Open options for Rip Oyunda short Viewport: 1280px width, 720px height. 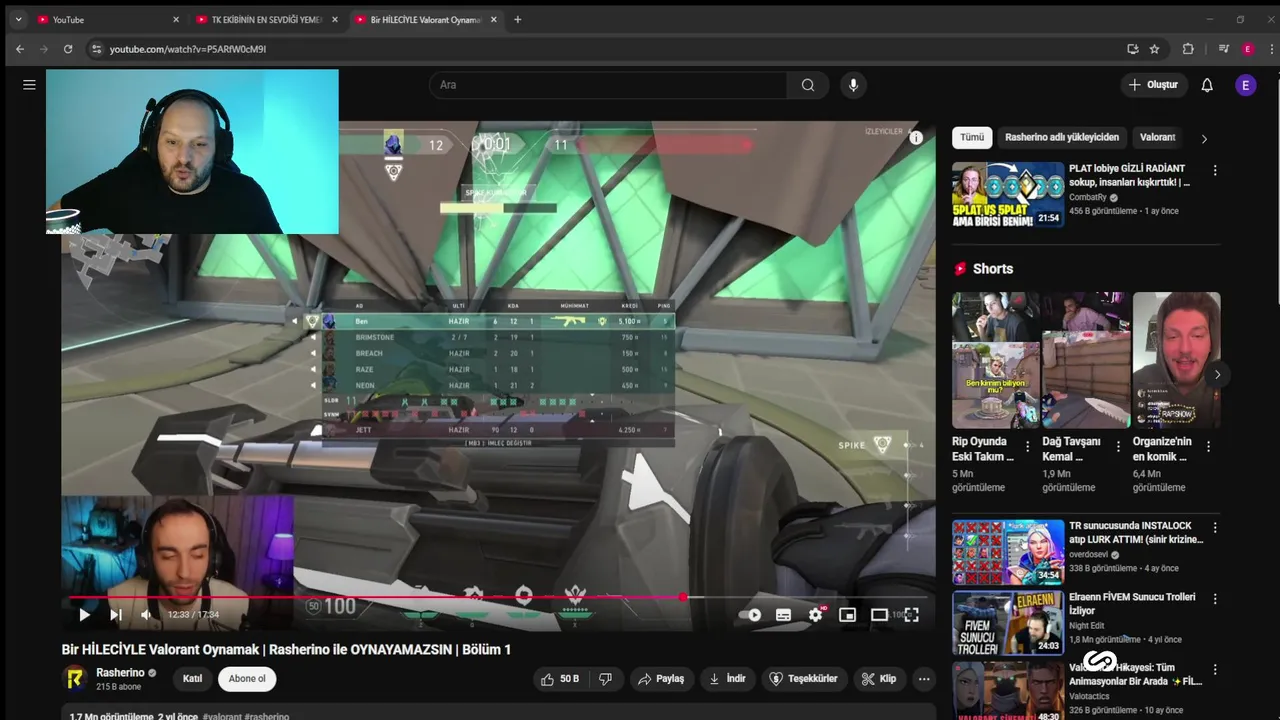click(x=1027, y=447)
